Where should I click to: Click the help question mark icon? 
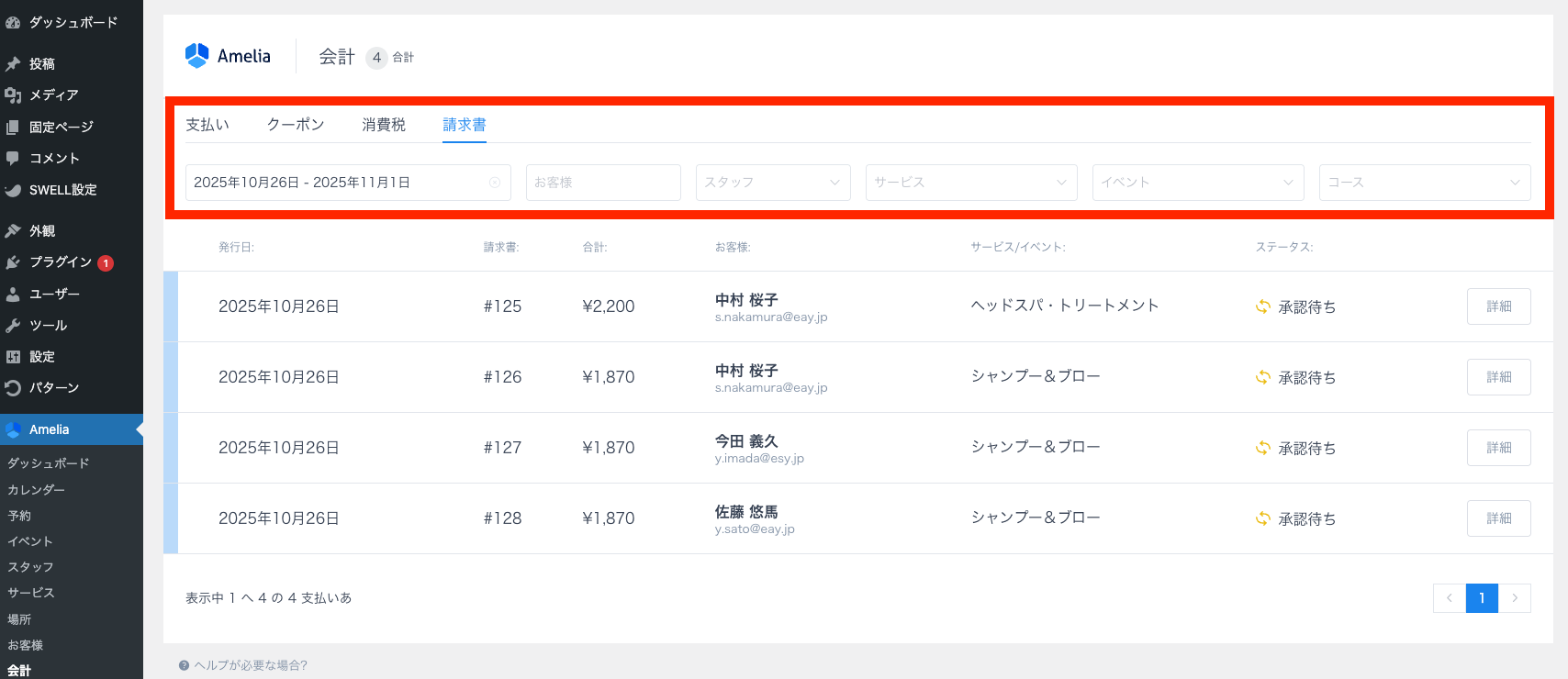click(x=185, y=665)
